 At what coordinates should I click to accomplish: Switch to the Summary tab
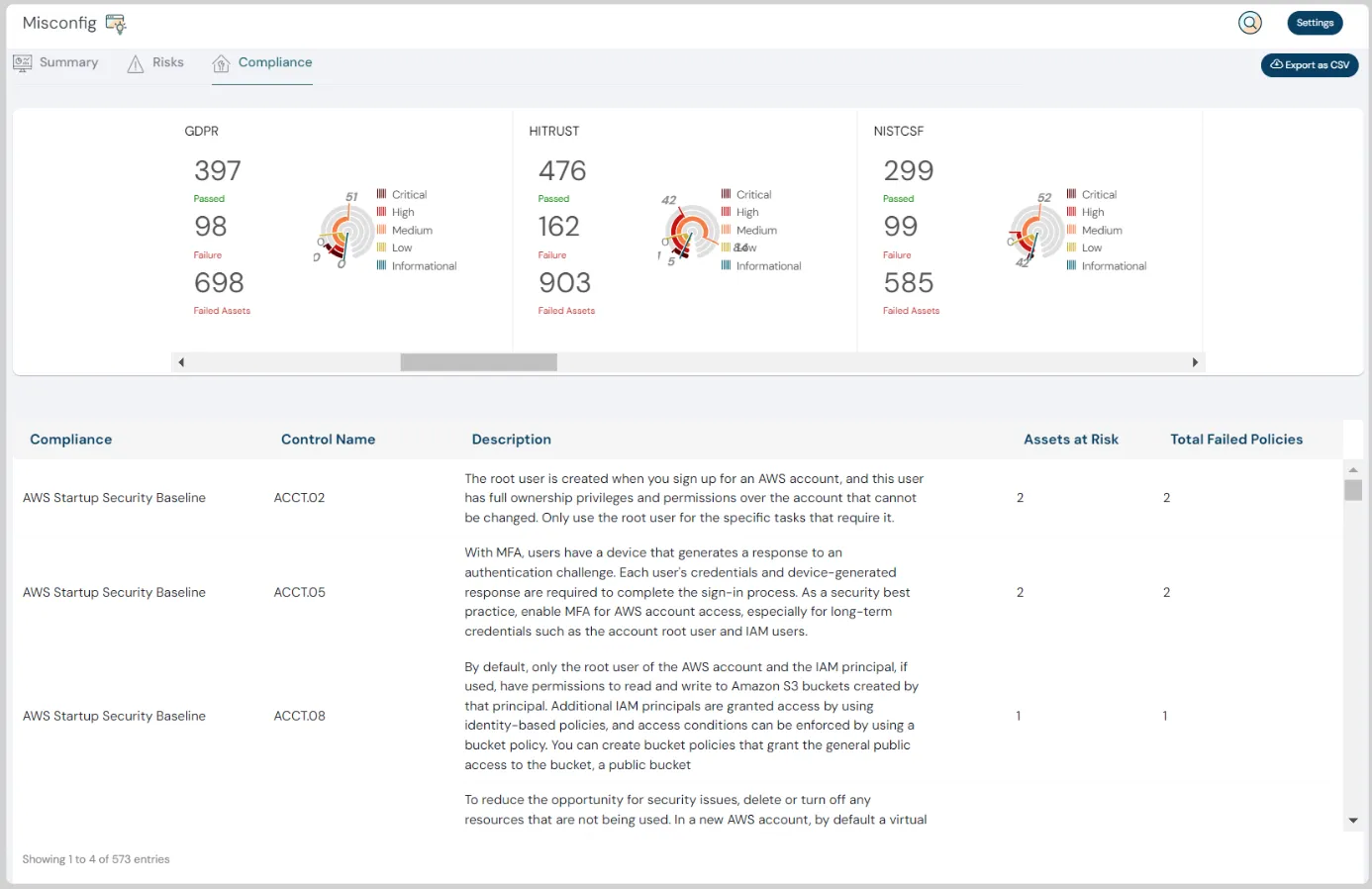pos(68,62)
